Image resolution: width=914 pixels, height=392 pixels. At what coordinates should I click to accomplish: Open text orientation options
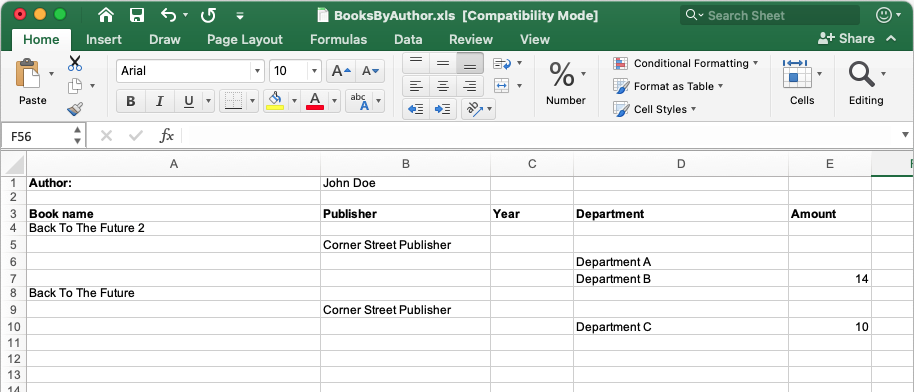pos(478,109)
